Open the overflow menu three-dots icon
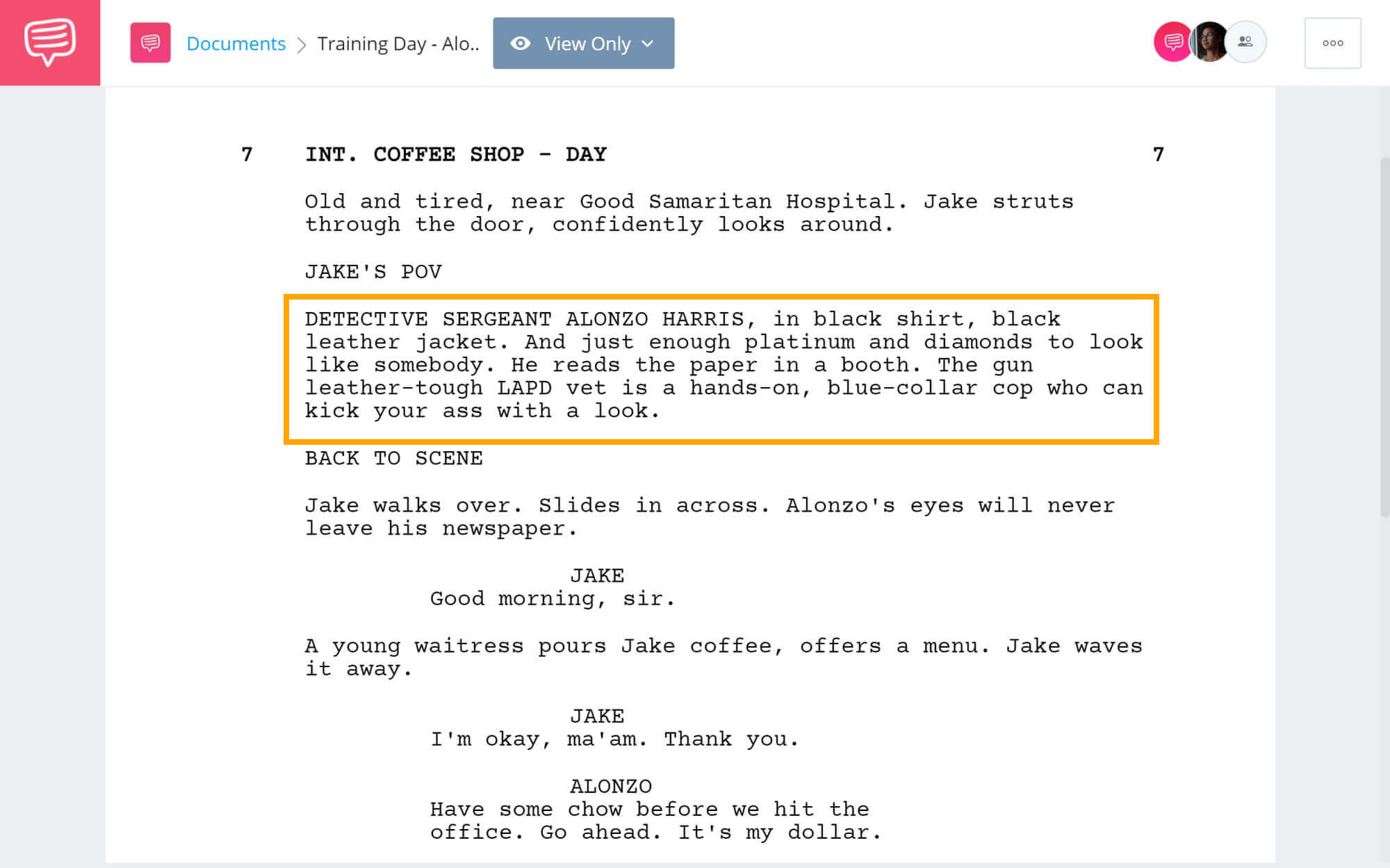The image size is (1390, 868). (1333, 43)
